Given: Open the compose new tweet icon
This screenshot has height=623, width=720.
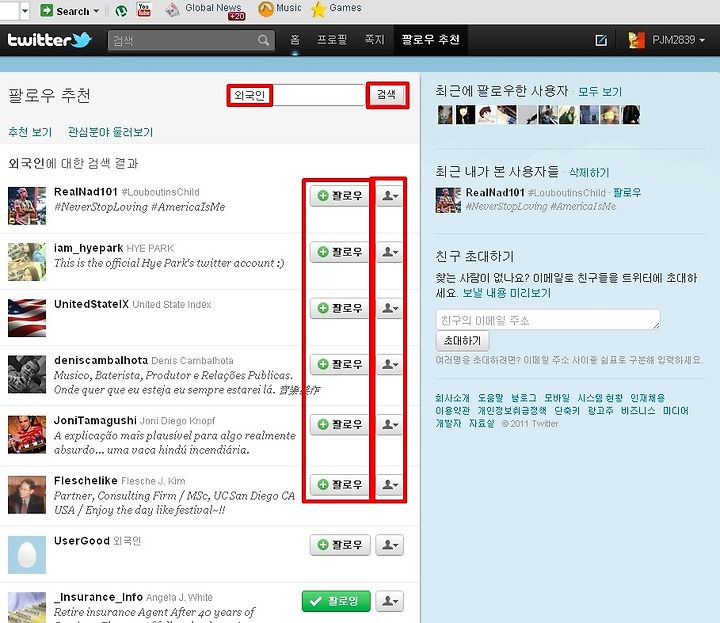Looking at the screenshot, I should coord(601,40).
